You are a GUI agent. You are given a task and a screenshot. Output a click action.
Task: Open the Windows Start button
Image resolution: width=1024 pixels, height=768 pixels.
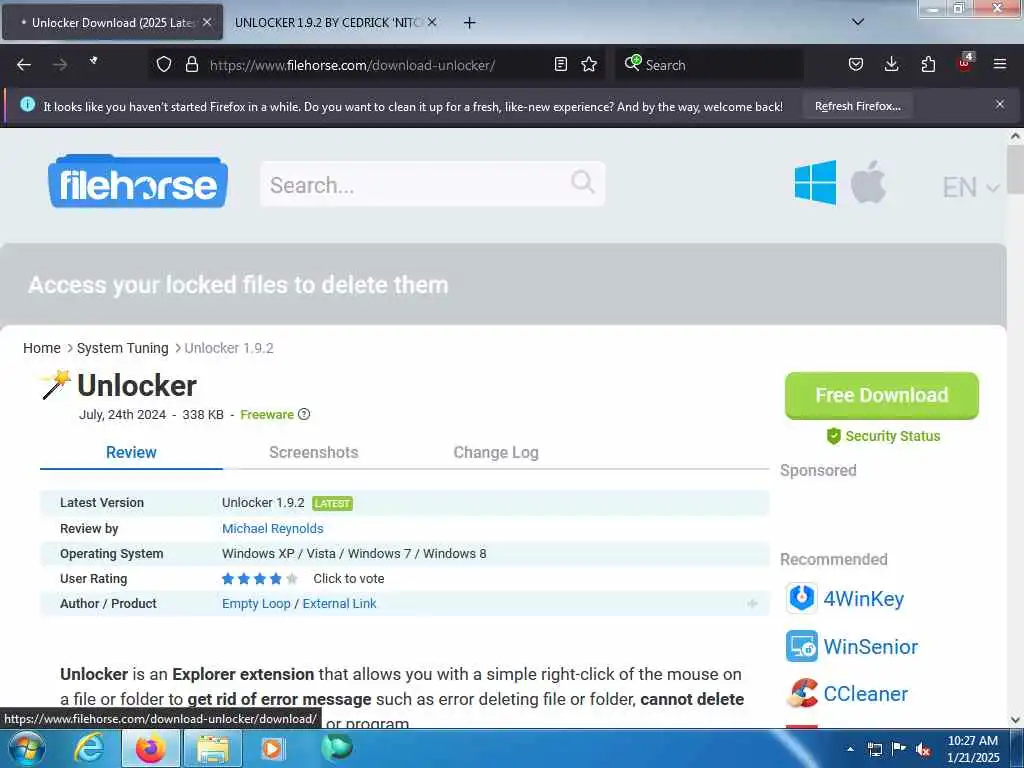pyautogui.click(x=26, y=748)
